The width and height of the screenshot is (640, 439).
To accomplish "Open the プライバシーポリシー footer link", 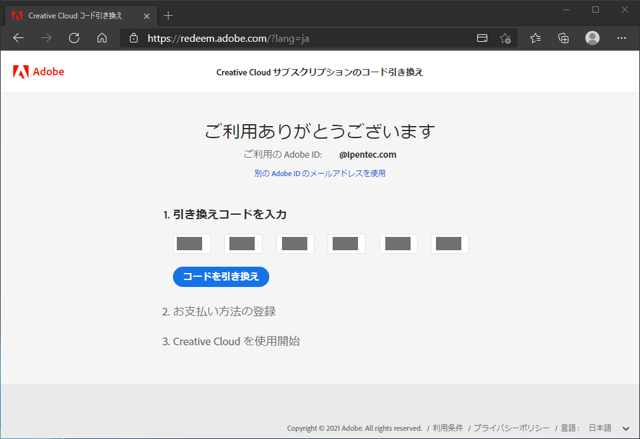I will (x=511, y=428).
